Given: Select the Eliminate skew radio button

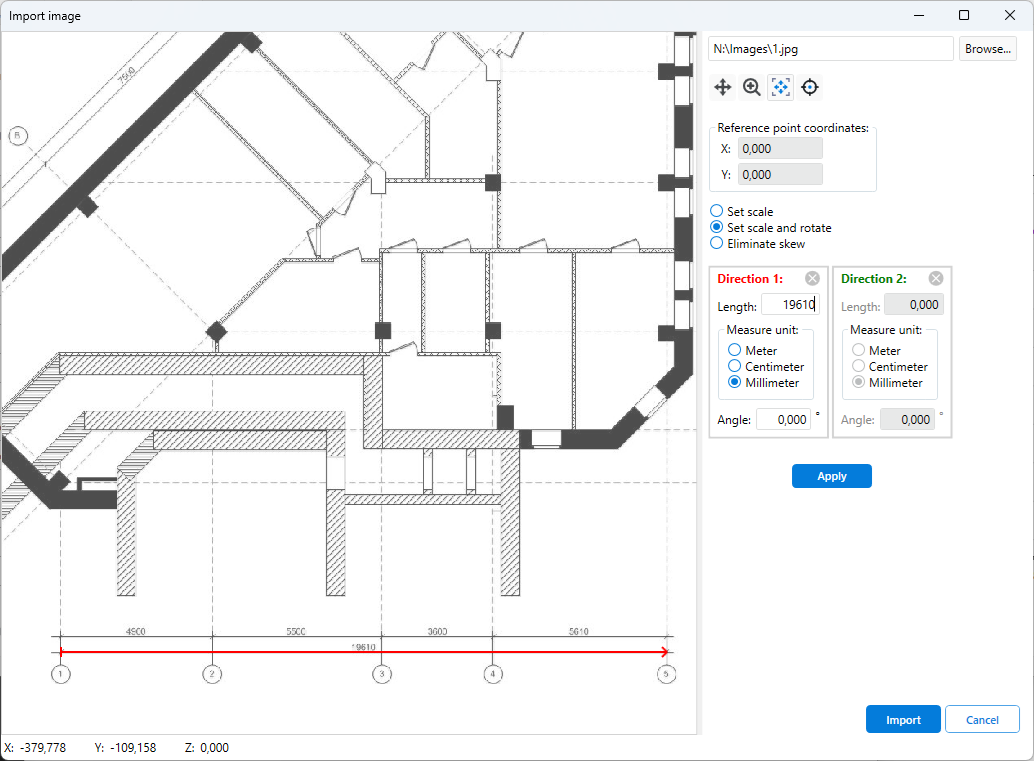Looking at the screenshot, I should (x=717, y=244).
